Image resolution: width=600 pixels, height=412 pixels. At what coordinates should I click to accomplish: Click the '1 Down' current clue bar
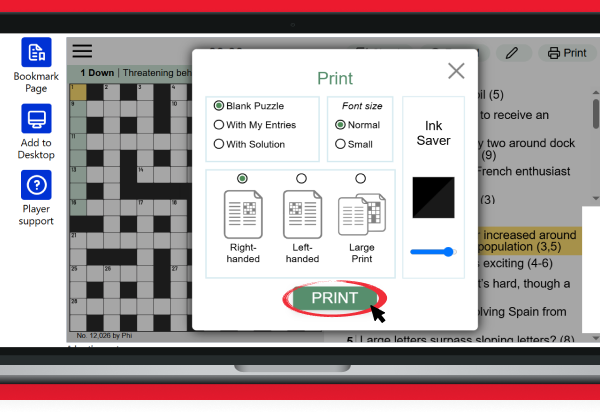[x=130, y=73]
